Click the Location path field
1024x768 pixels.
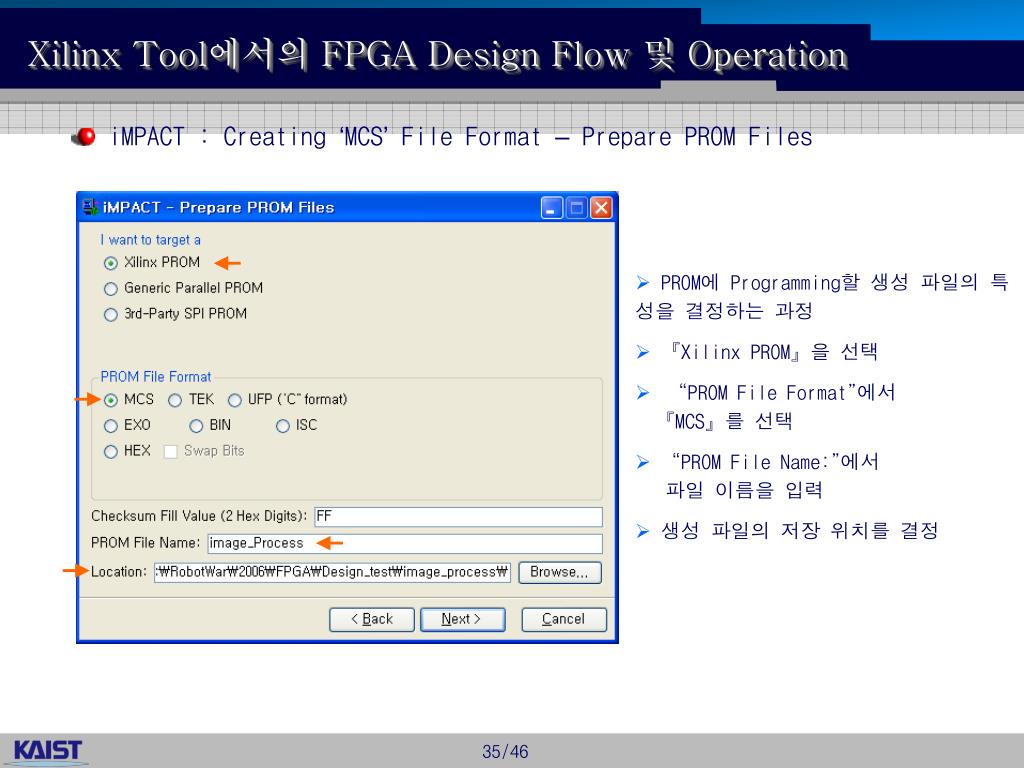[x=332, y=572]
